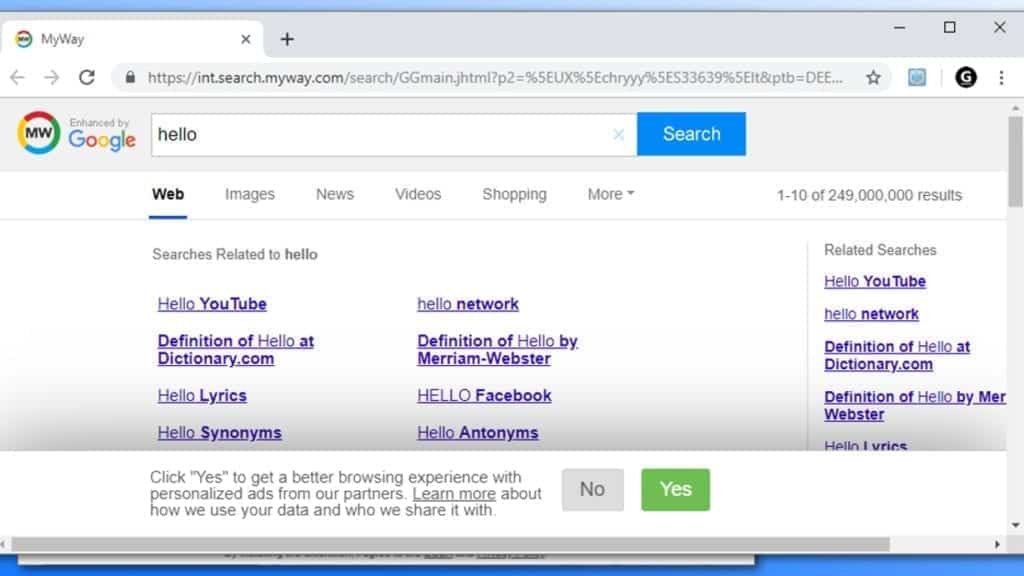
Task: Open Hello Synonyms link
Action: (219, 432)
